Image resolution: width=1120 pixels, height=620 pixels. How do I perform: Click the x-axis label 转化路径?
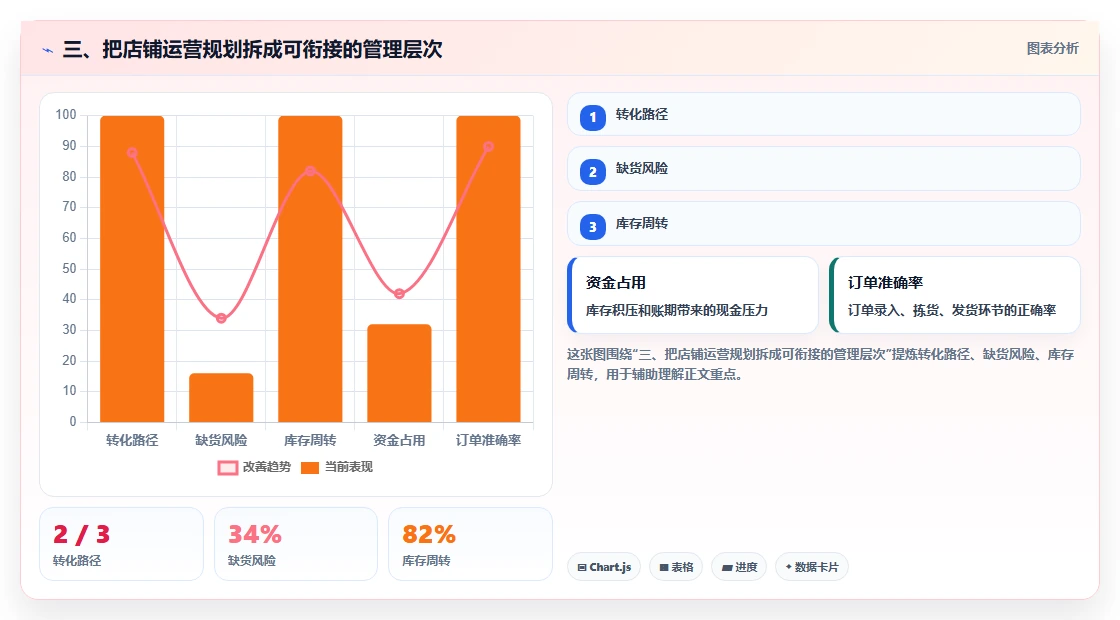(x=132, y=441)
